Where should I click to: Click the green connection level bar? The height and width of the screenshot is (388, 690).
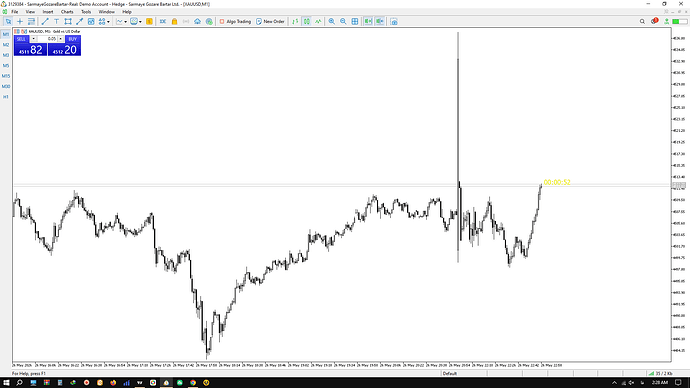click(679, 21)
